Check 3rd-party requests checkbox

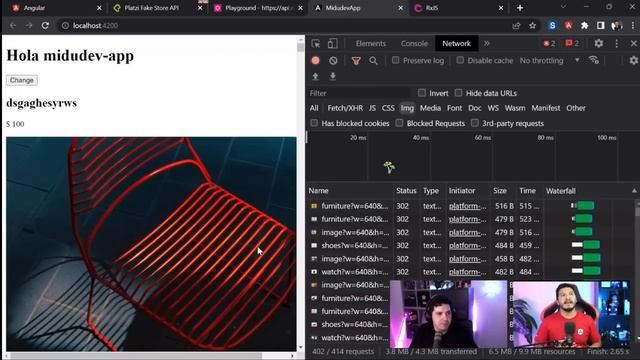(474, 123)
